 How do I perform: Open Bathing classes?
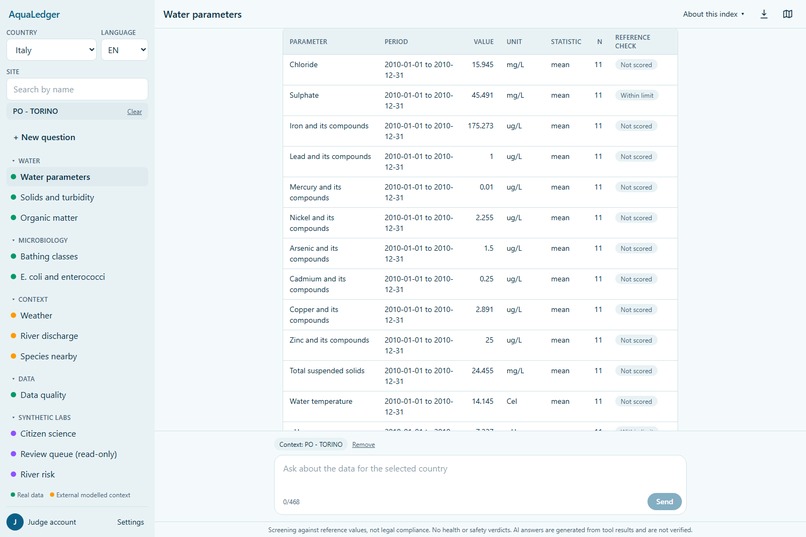point(77,256)
